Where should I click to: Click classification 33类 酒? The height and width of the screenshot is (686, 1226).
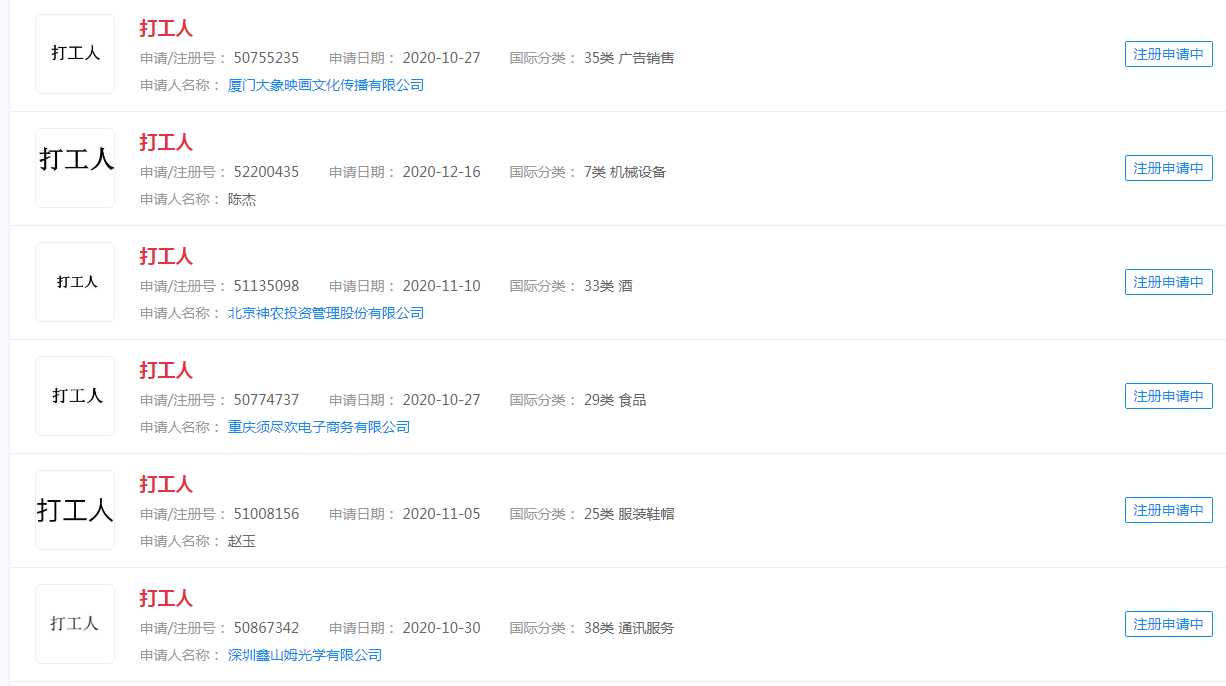click(x=608, y=286)
